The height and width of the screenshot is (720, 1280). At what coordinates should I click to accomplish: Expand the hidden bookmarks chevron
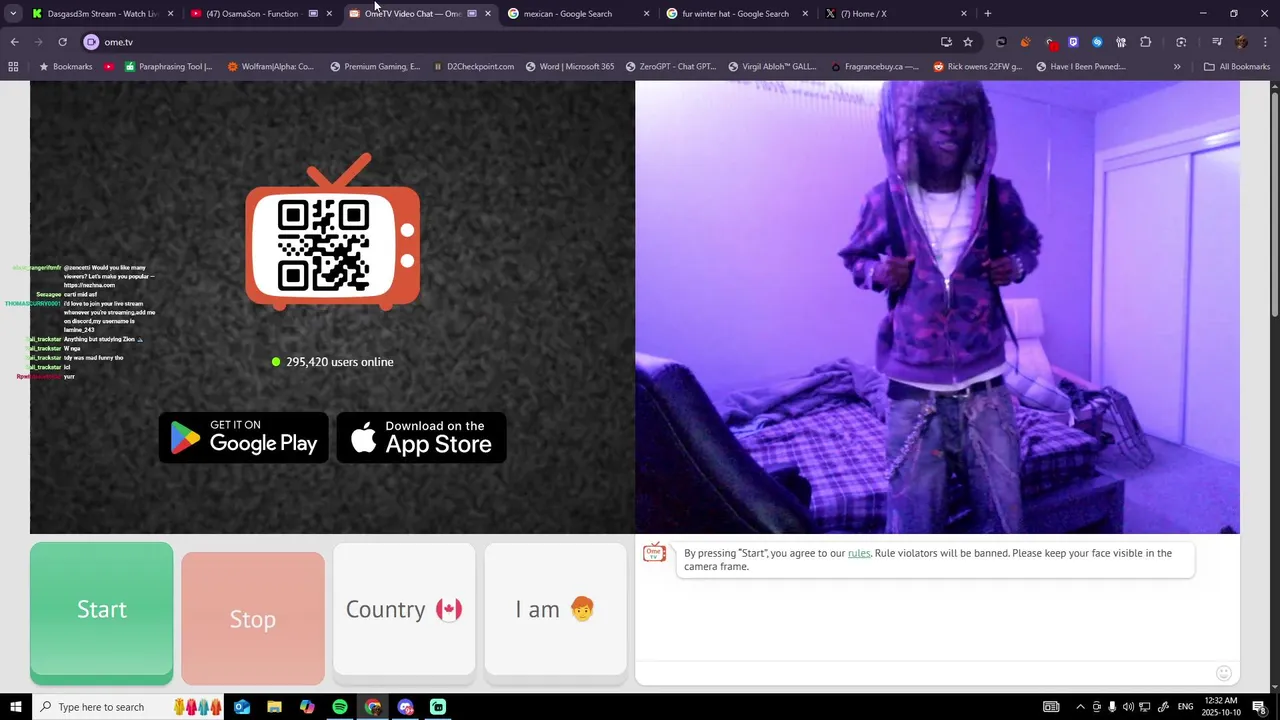pyautogui.click(x=1177, y=67)
